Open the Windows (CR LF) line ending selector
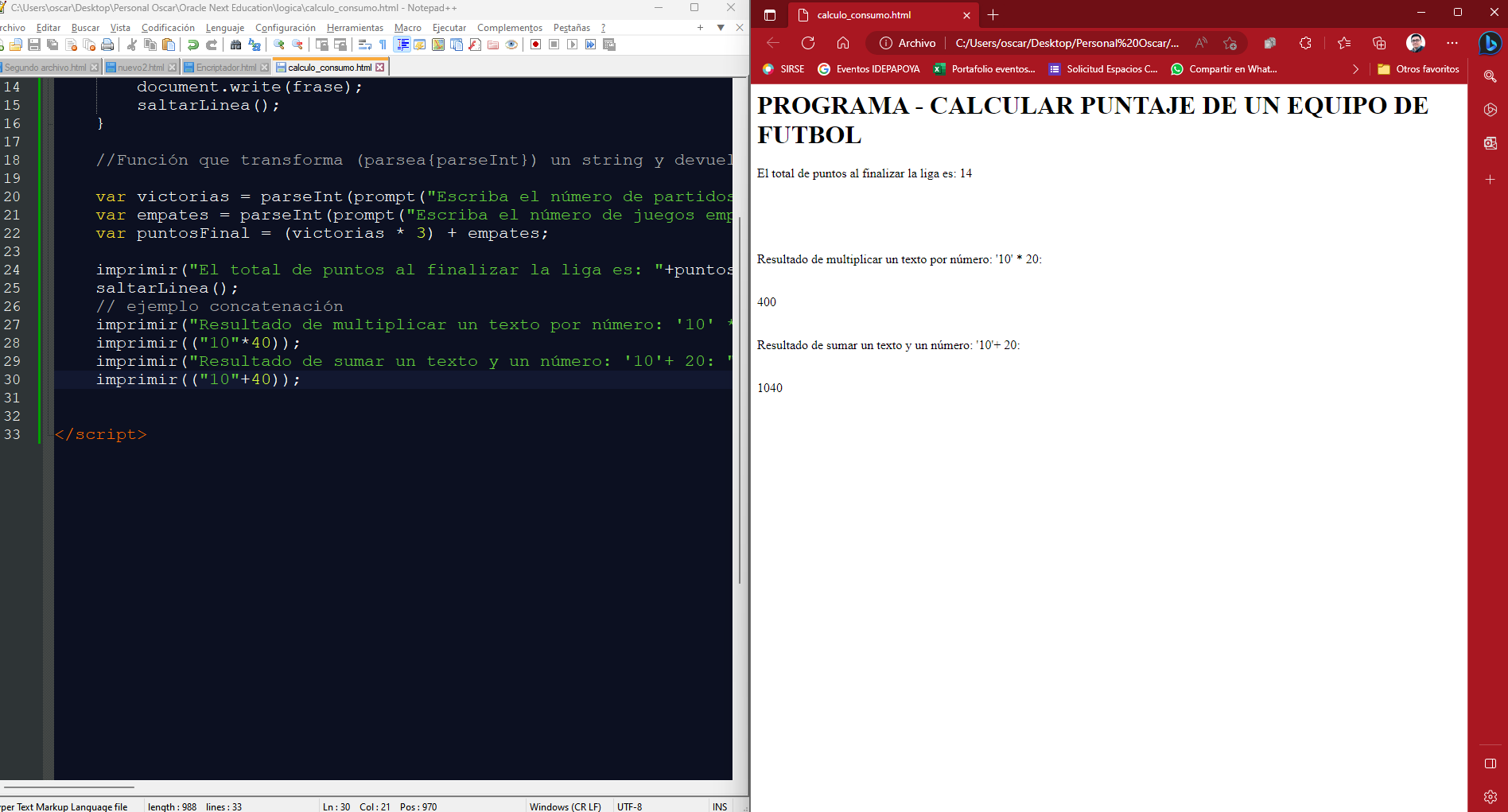Viewport: 1508px width, 812px height. (x=565, y=806)
